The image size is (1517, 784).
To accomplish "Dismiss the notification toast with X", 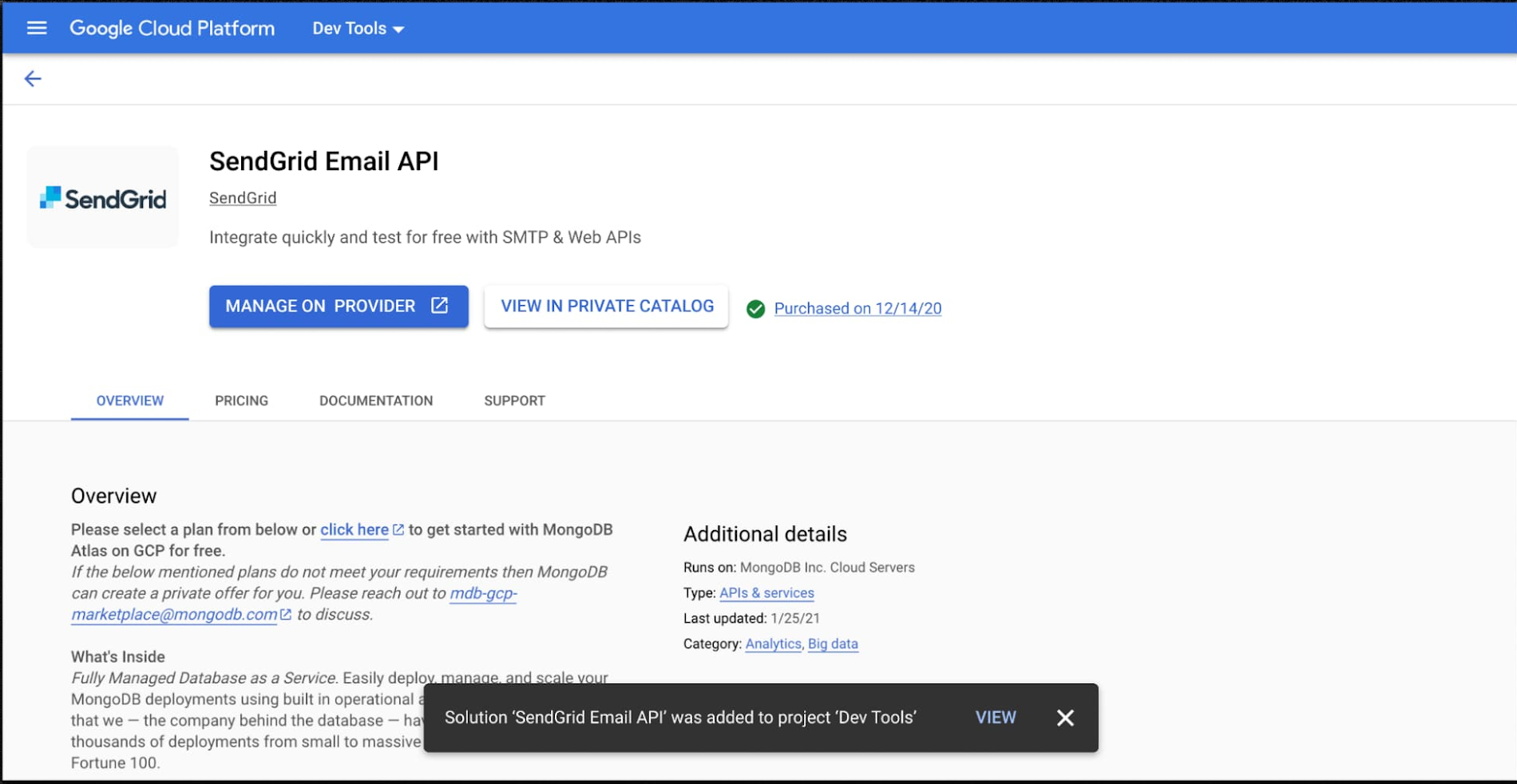I will 1065,718.
